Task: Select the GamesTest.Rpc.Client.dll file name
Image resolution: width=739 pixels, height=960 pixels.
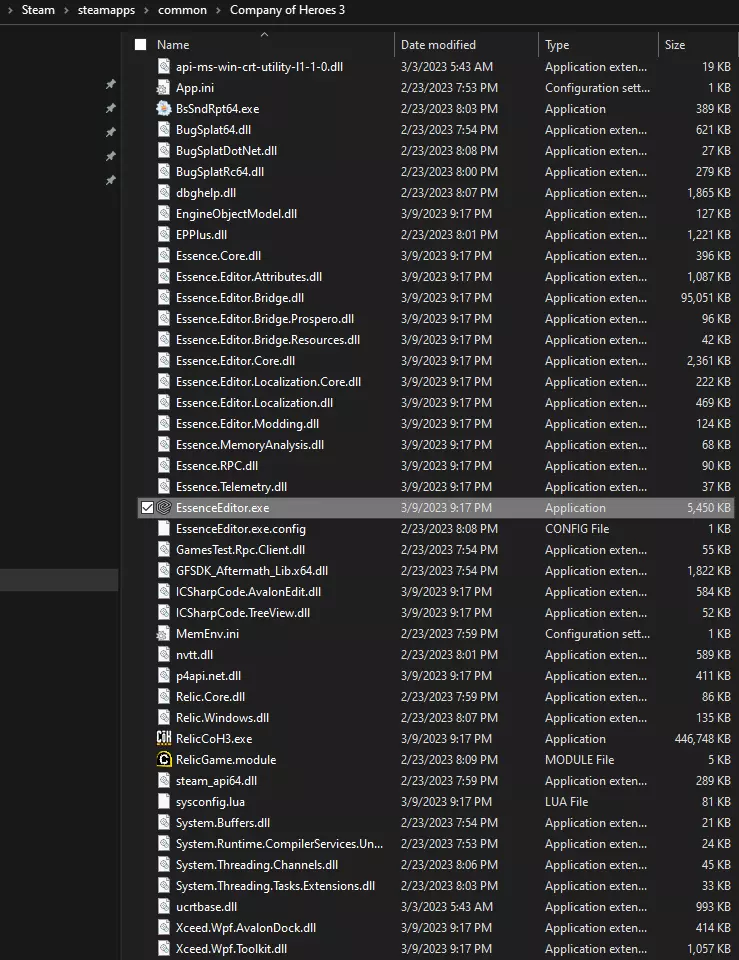Action: tap(240, 550)
